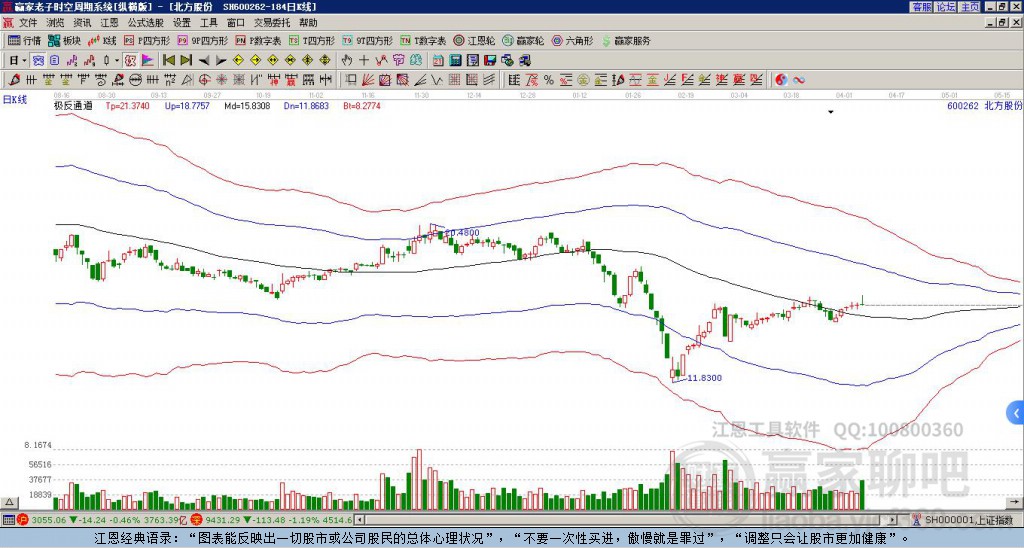Open the 公式选股 menu
This screenshot has height=548, width=1024.
[146, 23]
